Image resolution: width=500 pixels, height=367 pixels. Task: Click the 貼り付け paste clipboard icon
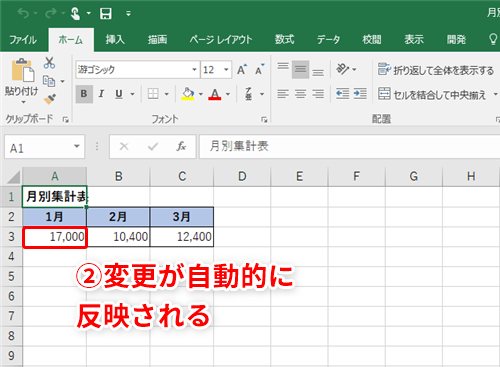22,70
